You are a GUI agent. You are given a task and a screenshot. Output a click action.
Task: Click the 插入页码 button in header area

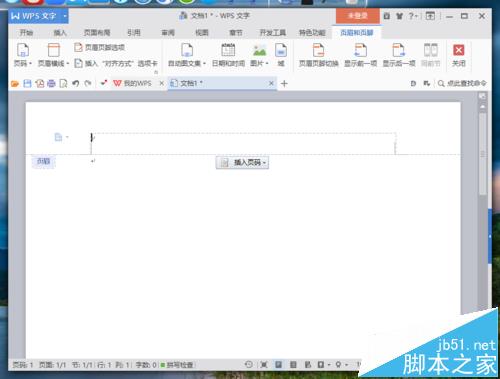point(242,163)
